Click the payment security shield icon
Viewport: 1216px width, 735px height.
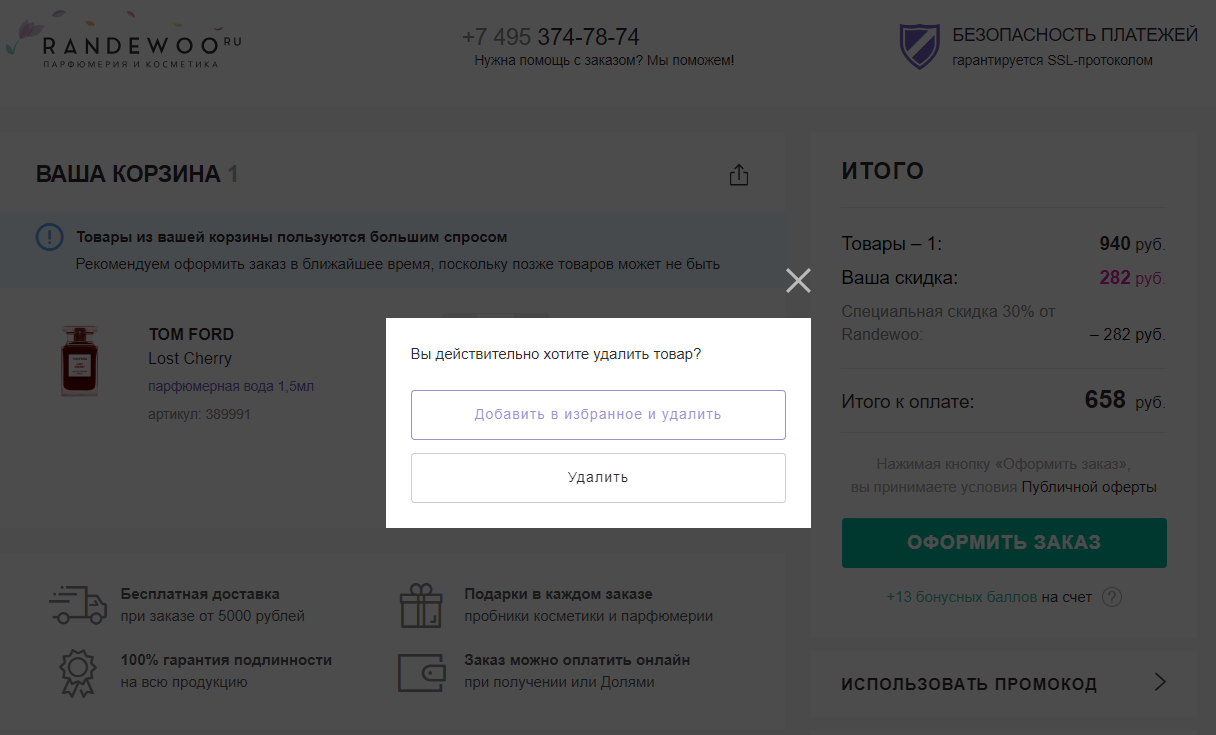point(919,46)
